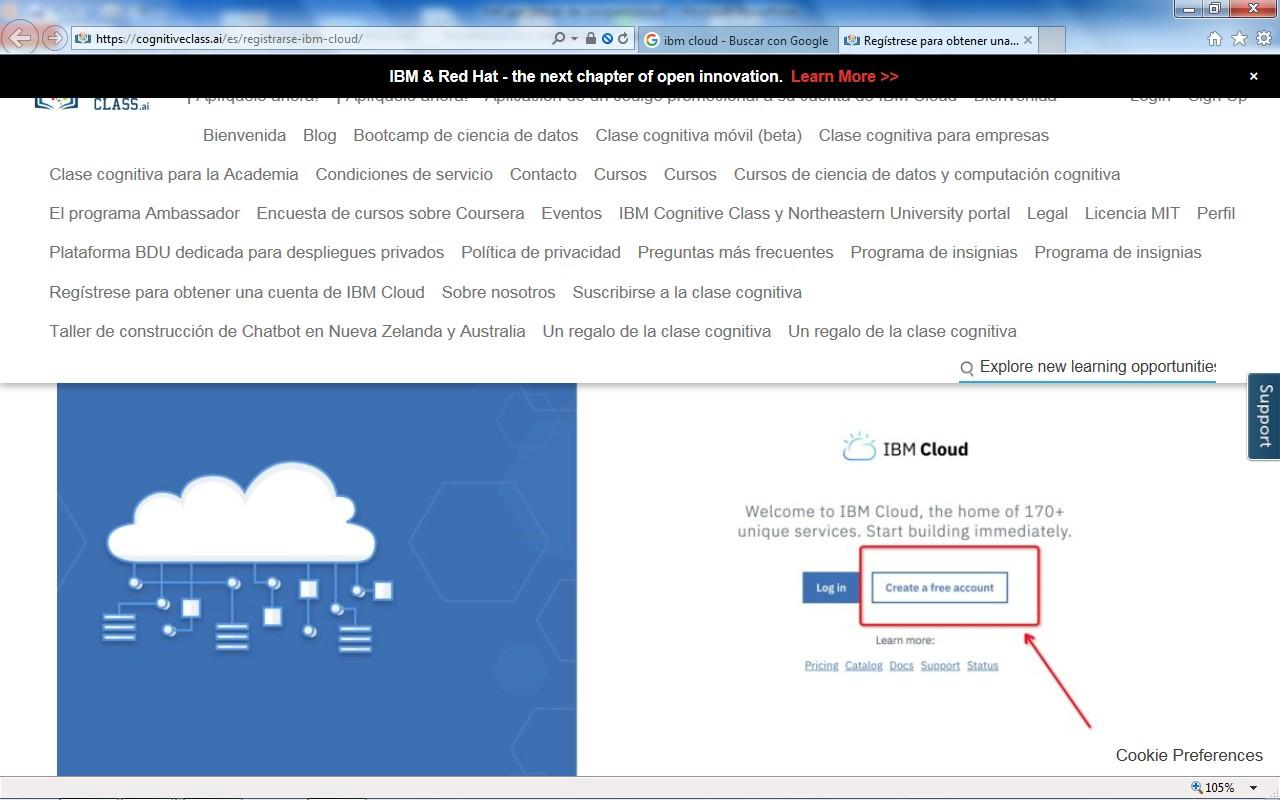
Task: Open 'Clase cognitiva para empresas'
Action: click(x=934, y=135)
